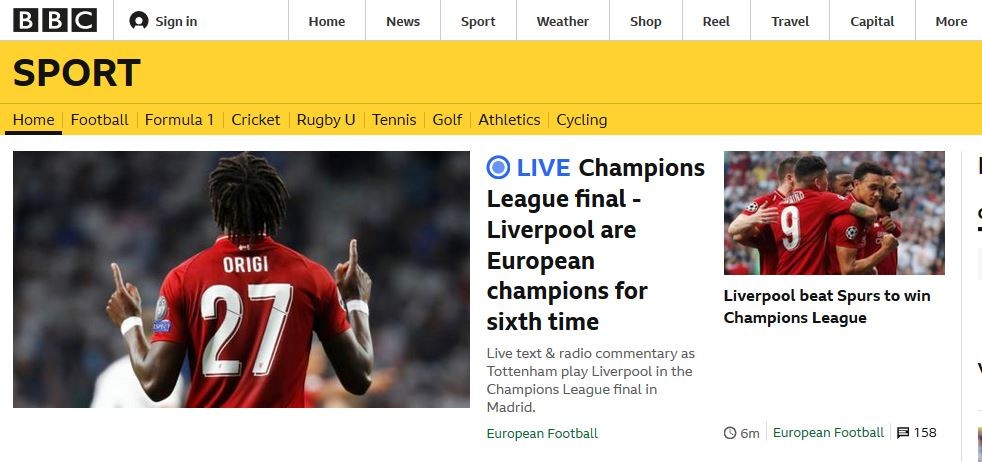Open the More navigation menu
Image resolution: width=982 pixels, height=462 pixels.
point(951,21)
